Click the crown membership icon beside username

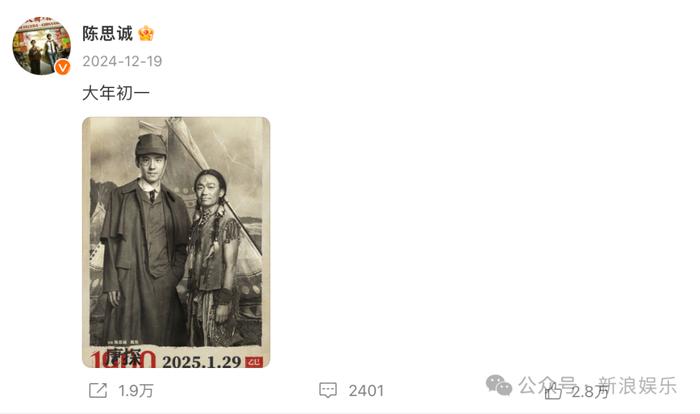tap(146, 33)
